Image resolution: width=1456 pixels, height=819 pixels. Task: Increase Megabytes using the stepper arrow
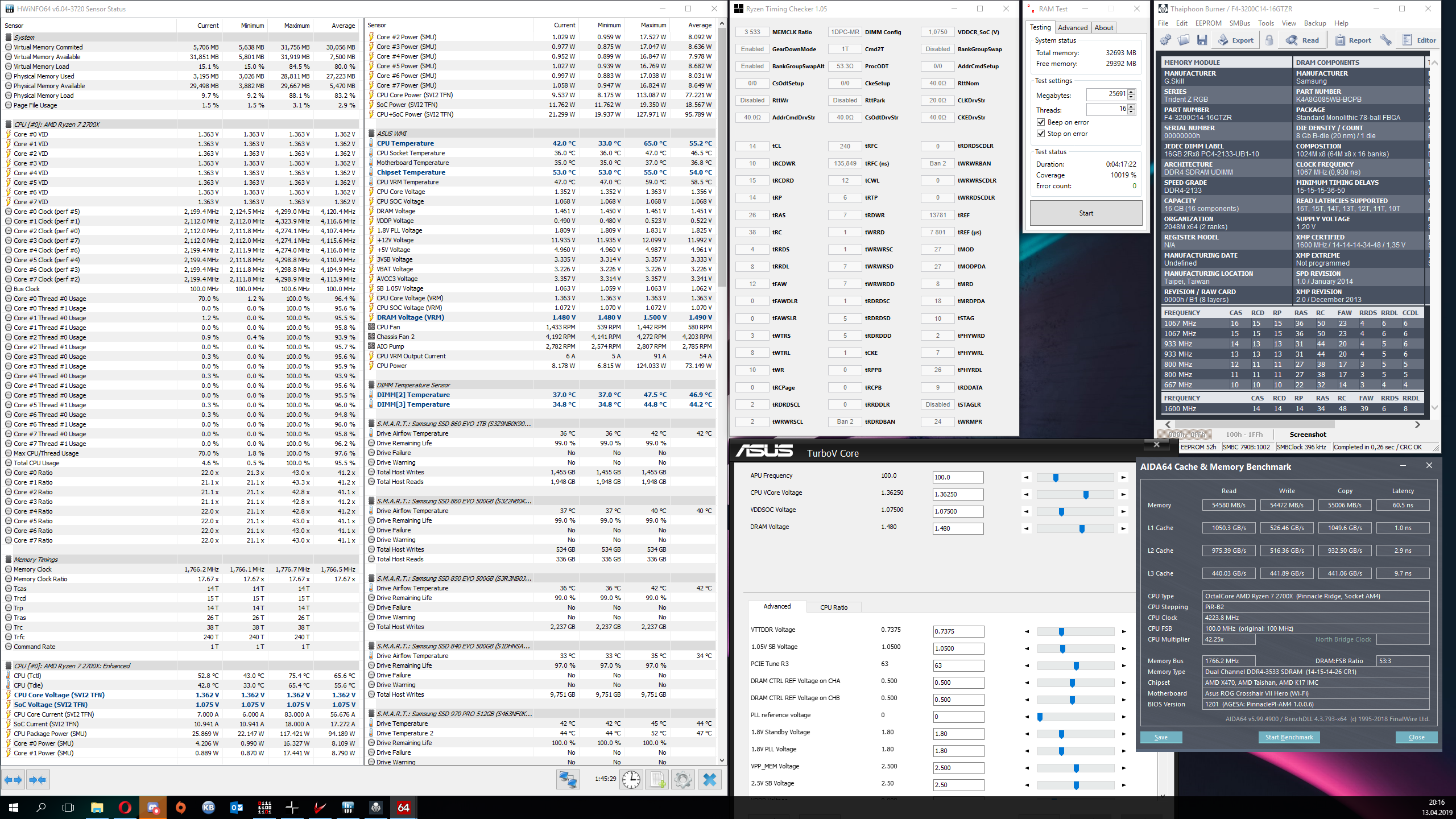coord(1132,92)
